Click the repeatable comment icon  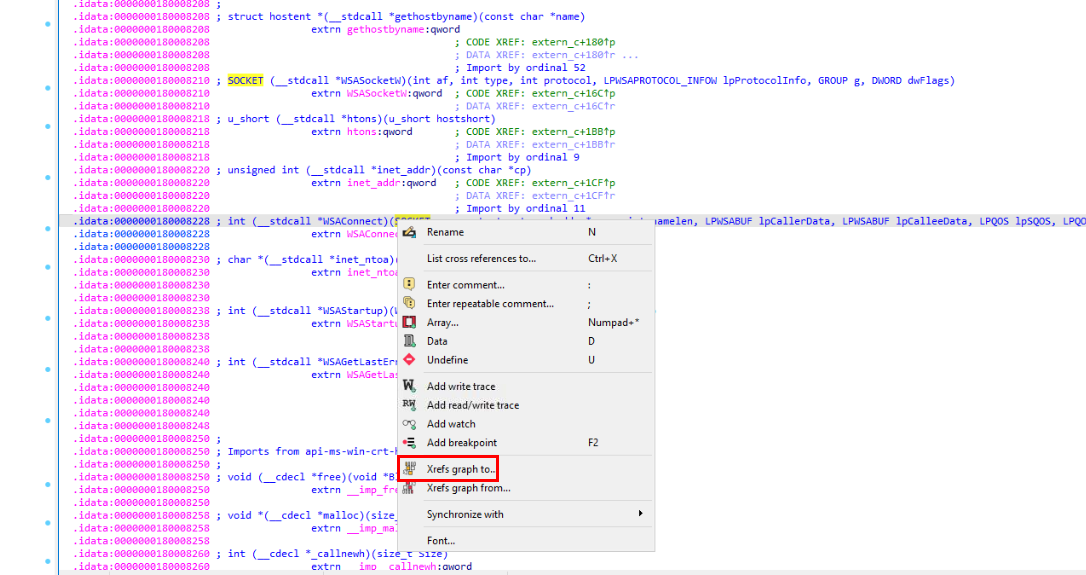[409, 303]
